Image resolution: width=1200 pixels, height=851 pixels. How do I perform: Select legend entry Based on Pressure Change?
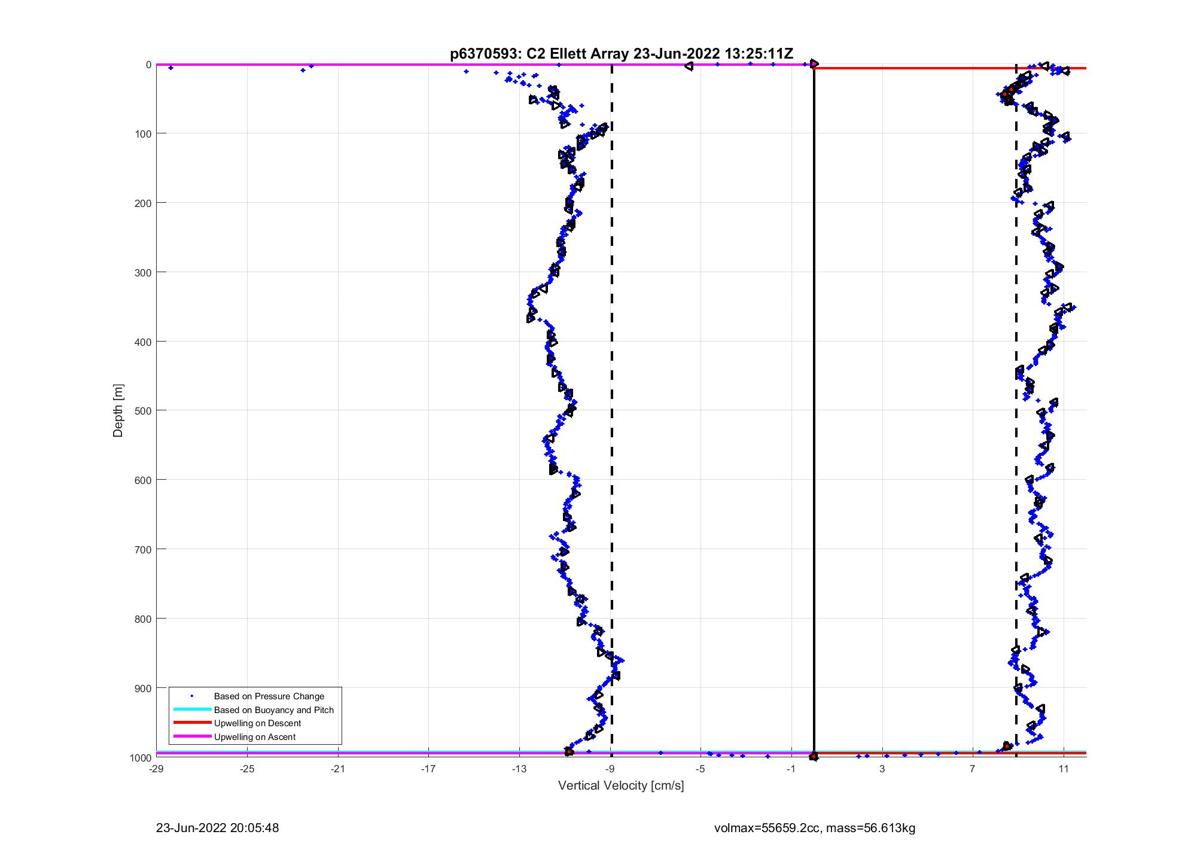point(269,696)
